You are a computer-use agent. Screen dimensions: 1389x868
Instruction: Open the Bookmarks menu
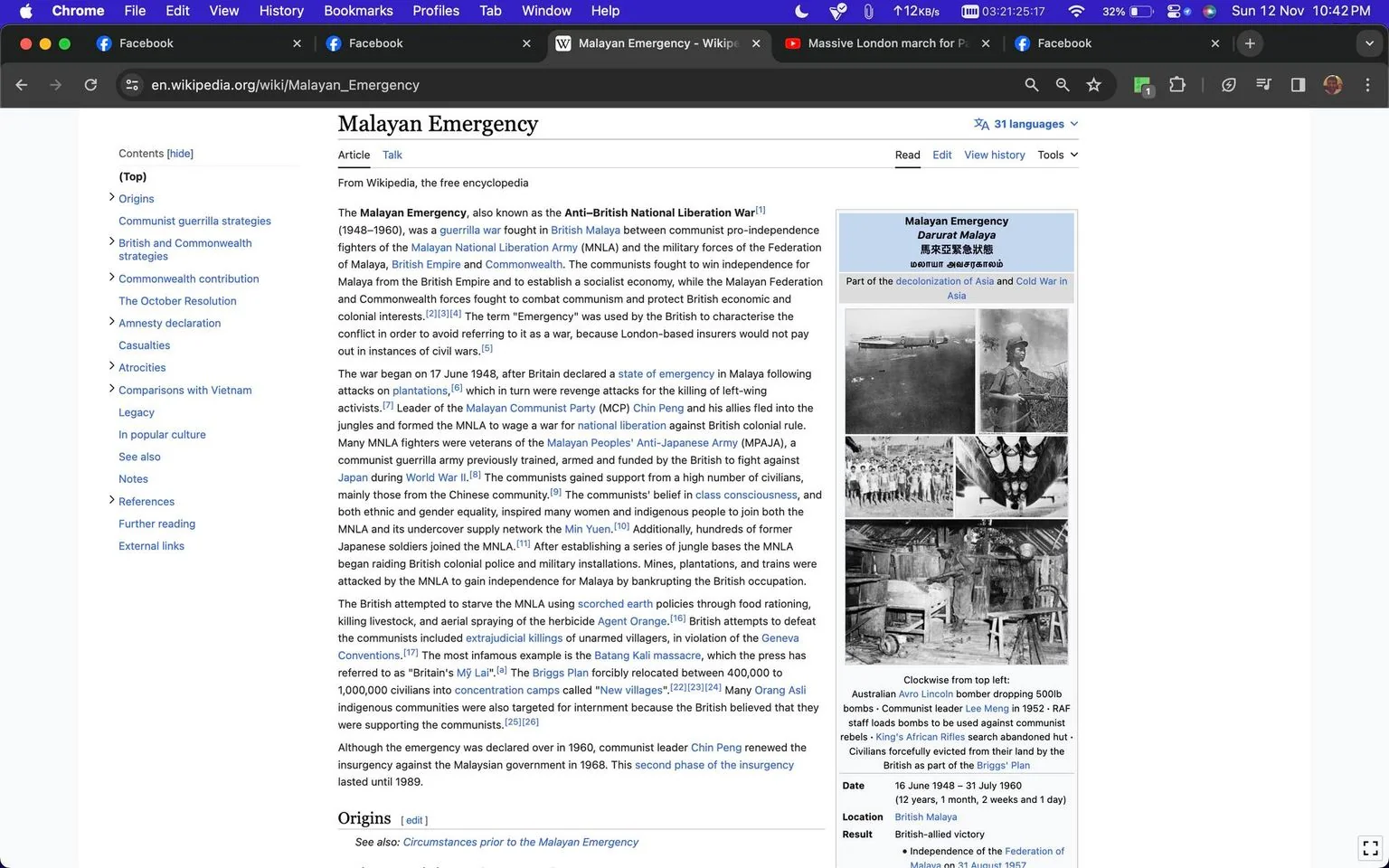click(358, 11)
